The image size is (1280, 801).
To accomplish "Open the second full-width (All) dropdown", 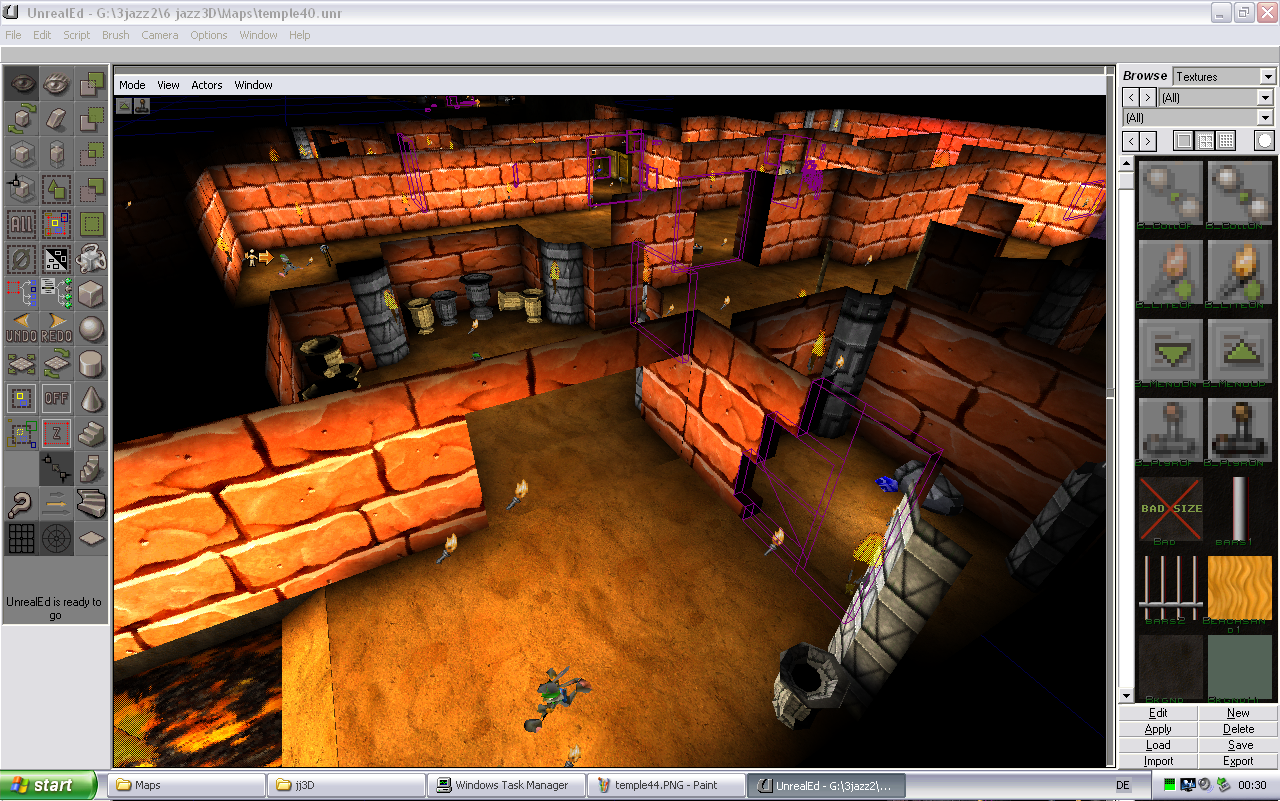I will (x=1198, y=117).
